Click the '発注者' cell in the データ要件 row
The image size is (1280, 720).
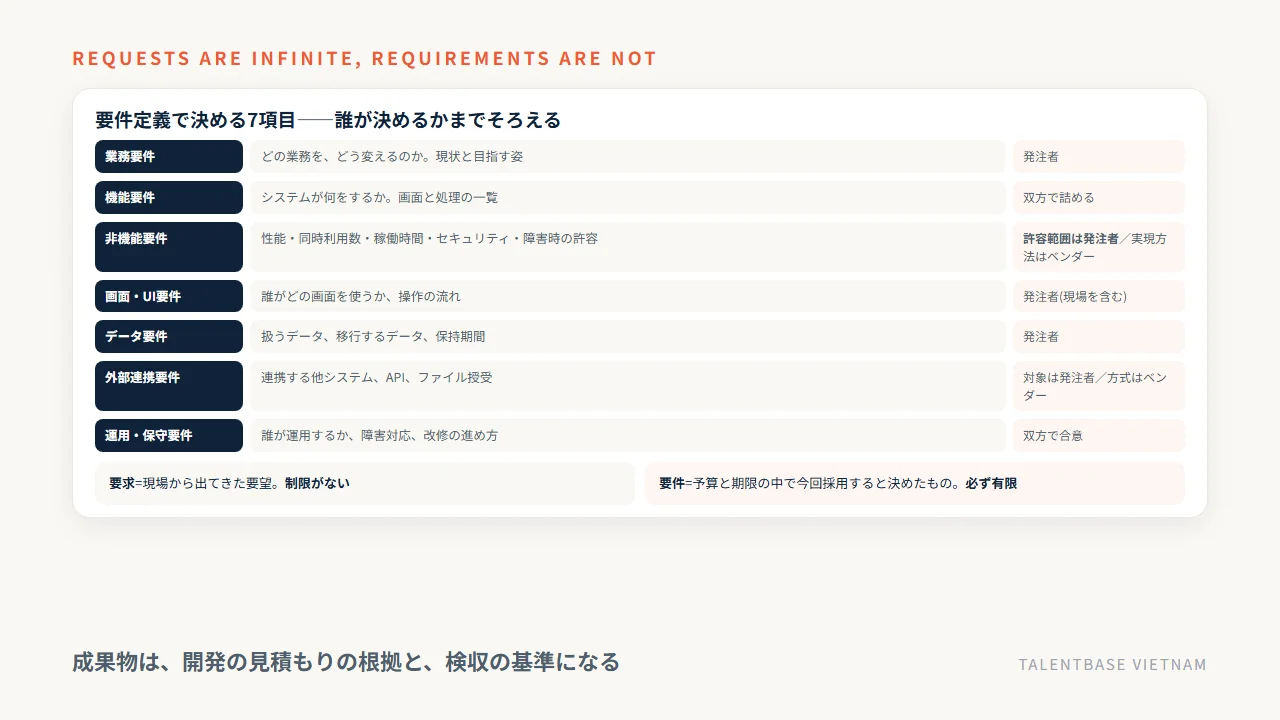point(1099,336)
